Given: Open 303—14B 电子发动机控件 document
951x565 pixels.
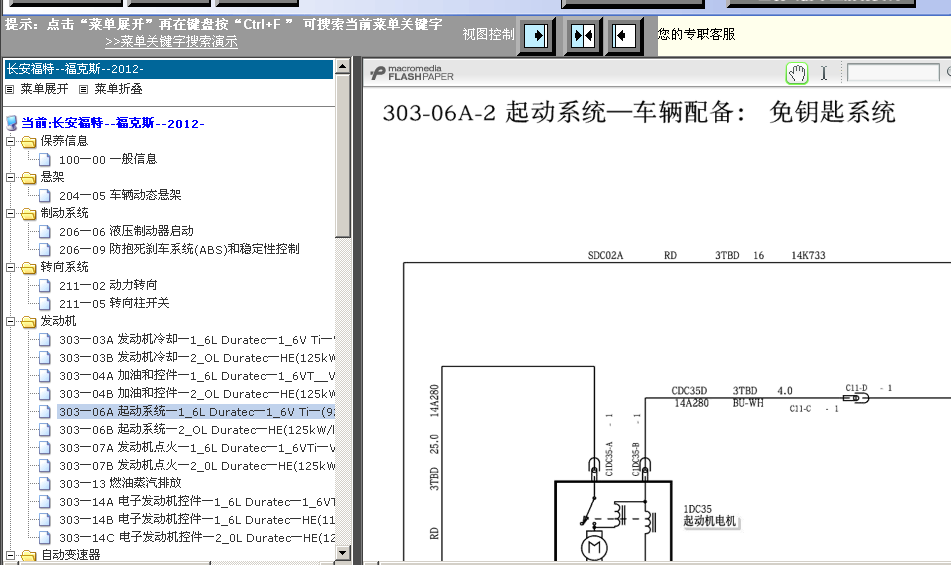Looking at the screenshot, I should pyautogui.click(x=197, y=520).
